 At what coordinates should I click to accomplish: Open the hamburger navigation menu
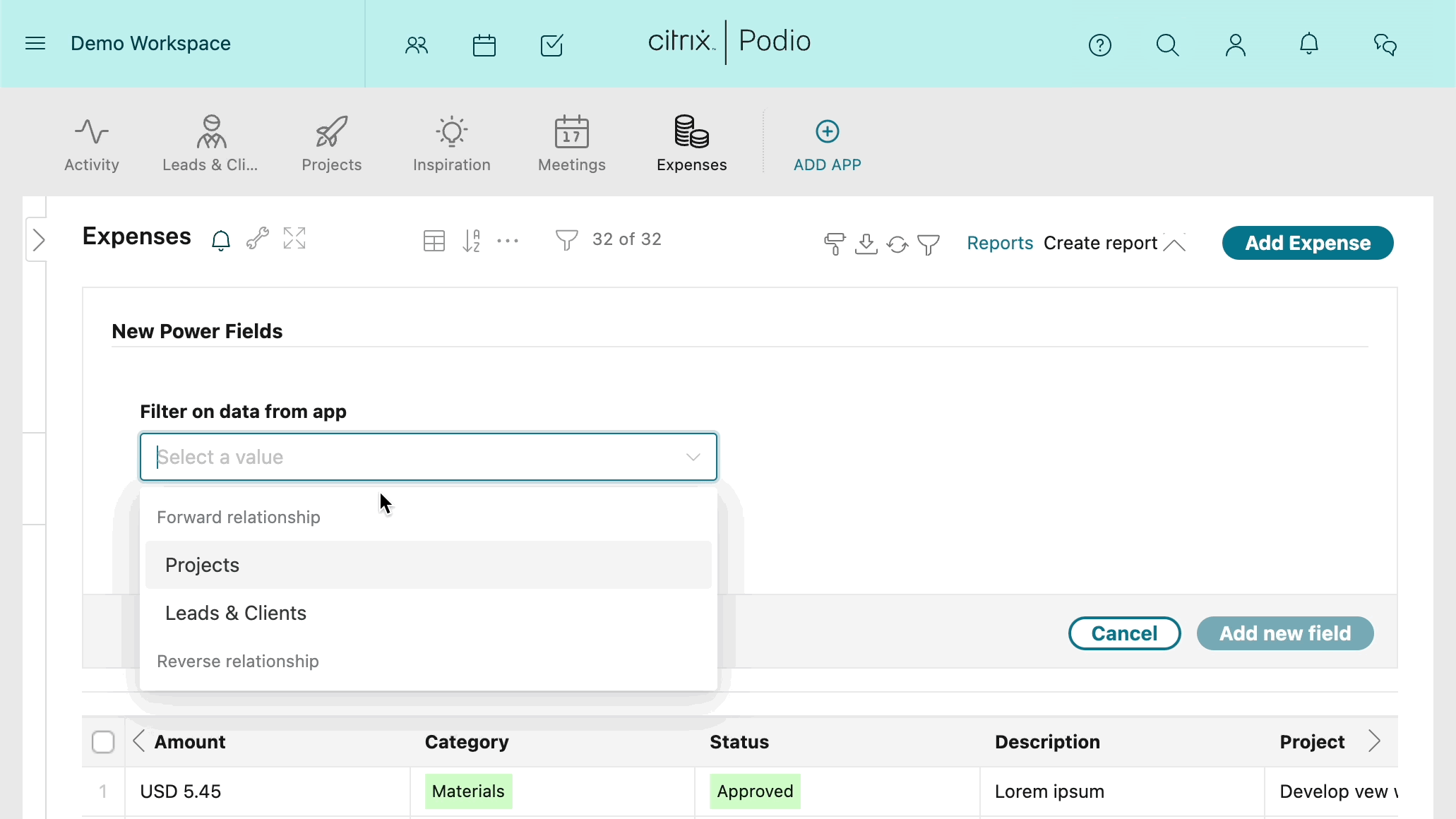35,44
